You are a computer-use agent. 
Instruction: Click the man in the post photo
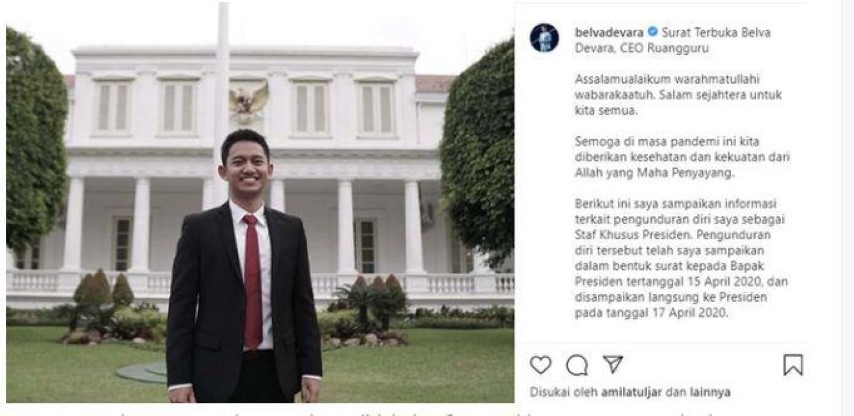[x=243, y=267]
